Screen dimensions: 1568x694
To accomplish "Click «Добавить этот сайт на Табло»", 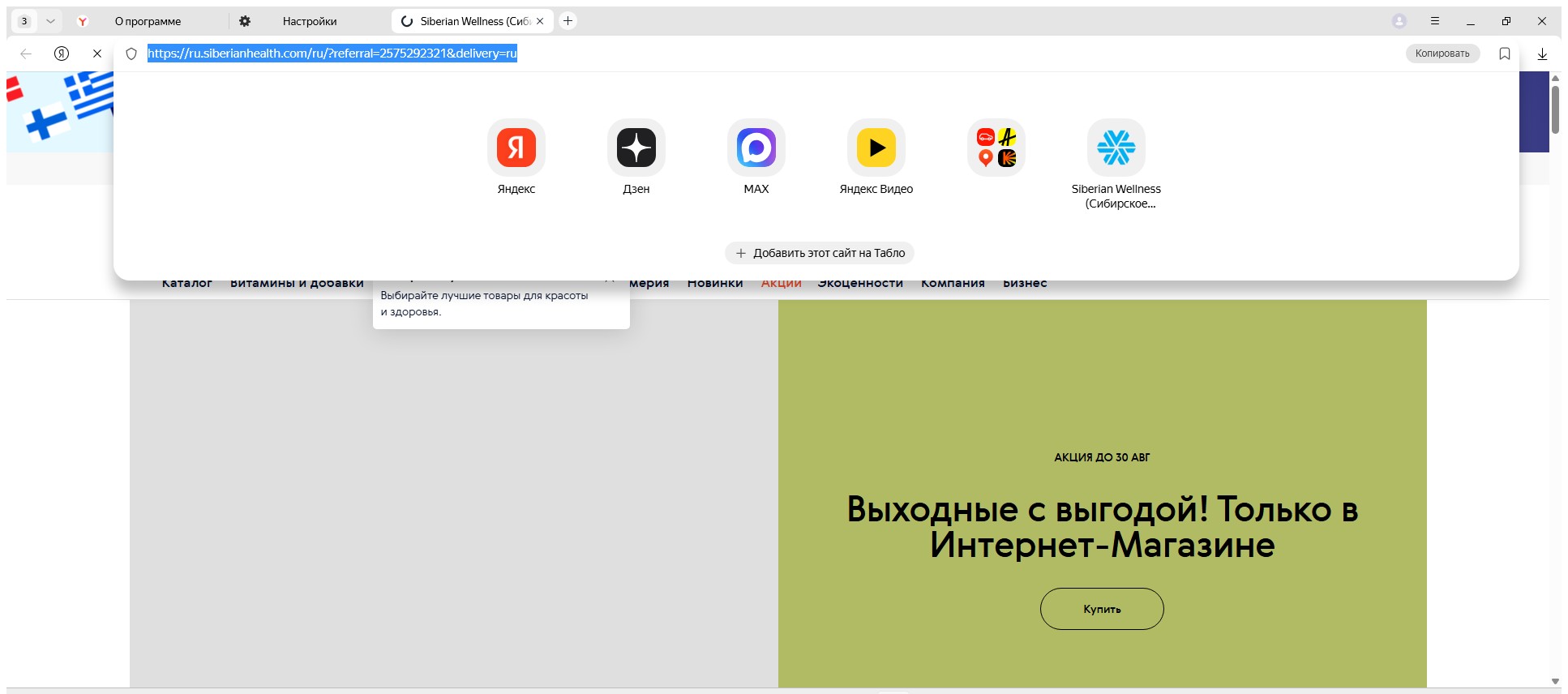I will click(x=820, y=253).
